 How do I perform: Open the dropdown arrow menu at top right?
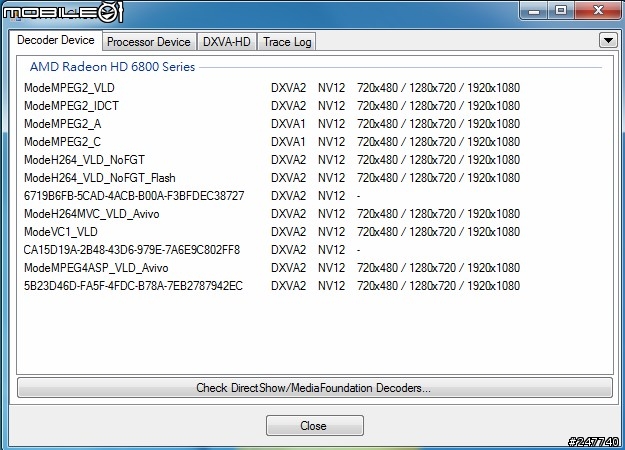click(608, 40)
